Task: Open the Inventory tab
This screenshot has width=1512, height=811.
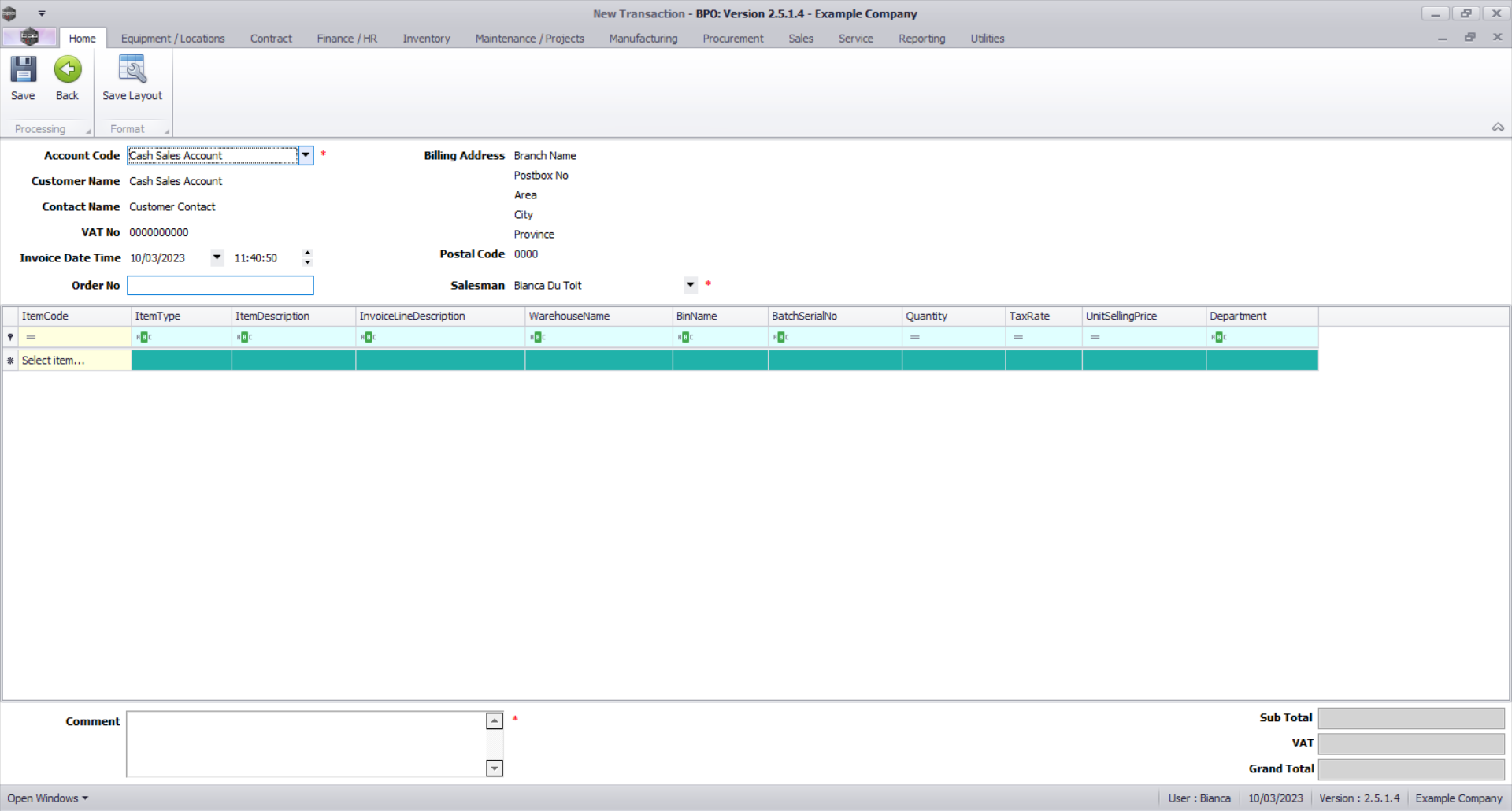Action: pyautogui.click(x=426, y=38)
